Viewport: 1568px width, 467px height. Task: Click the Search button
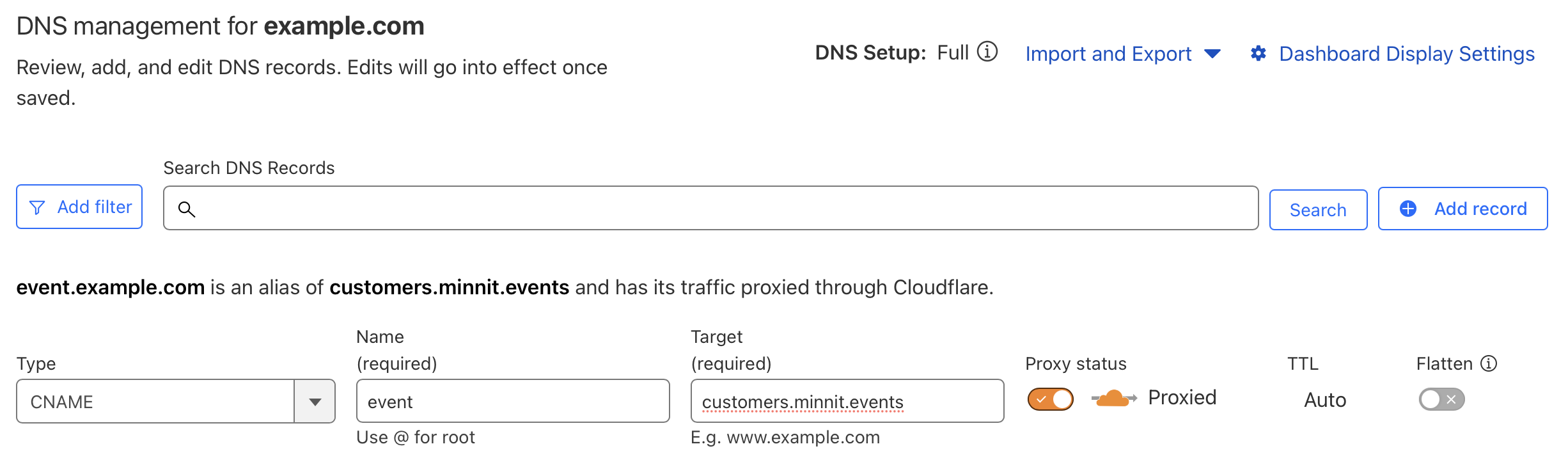[x=1317, y=210]
